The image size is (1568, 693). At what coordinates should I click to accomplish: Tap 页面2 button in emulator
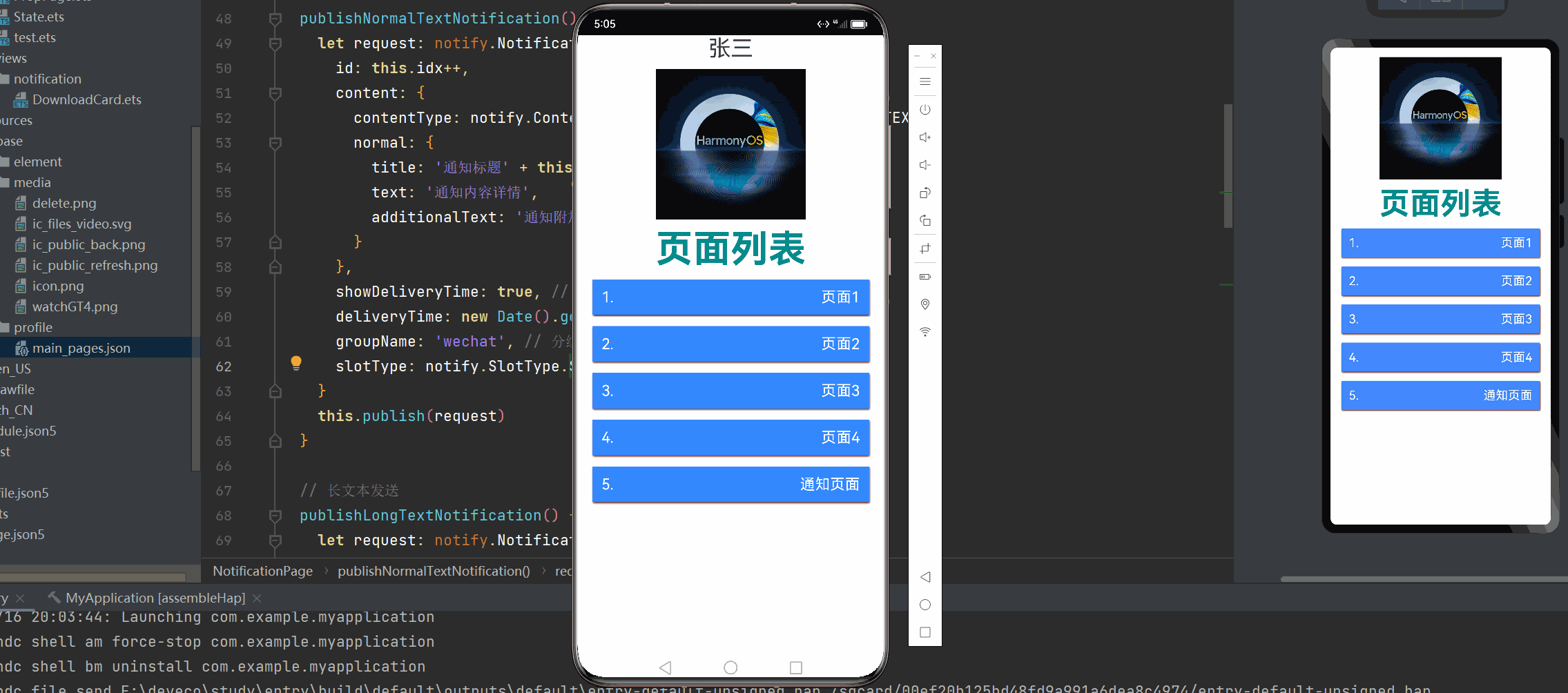tap(730, 344)
